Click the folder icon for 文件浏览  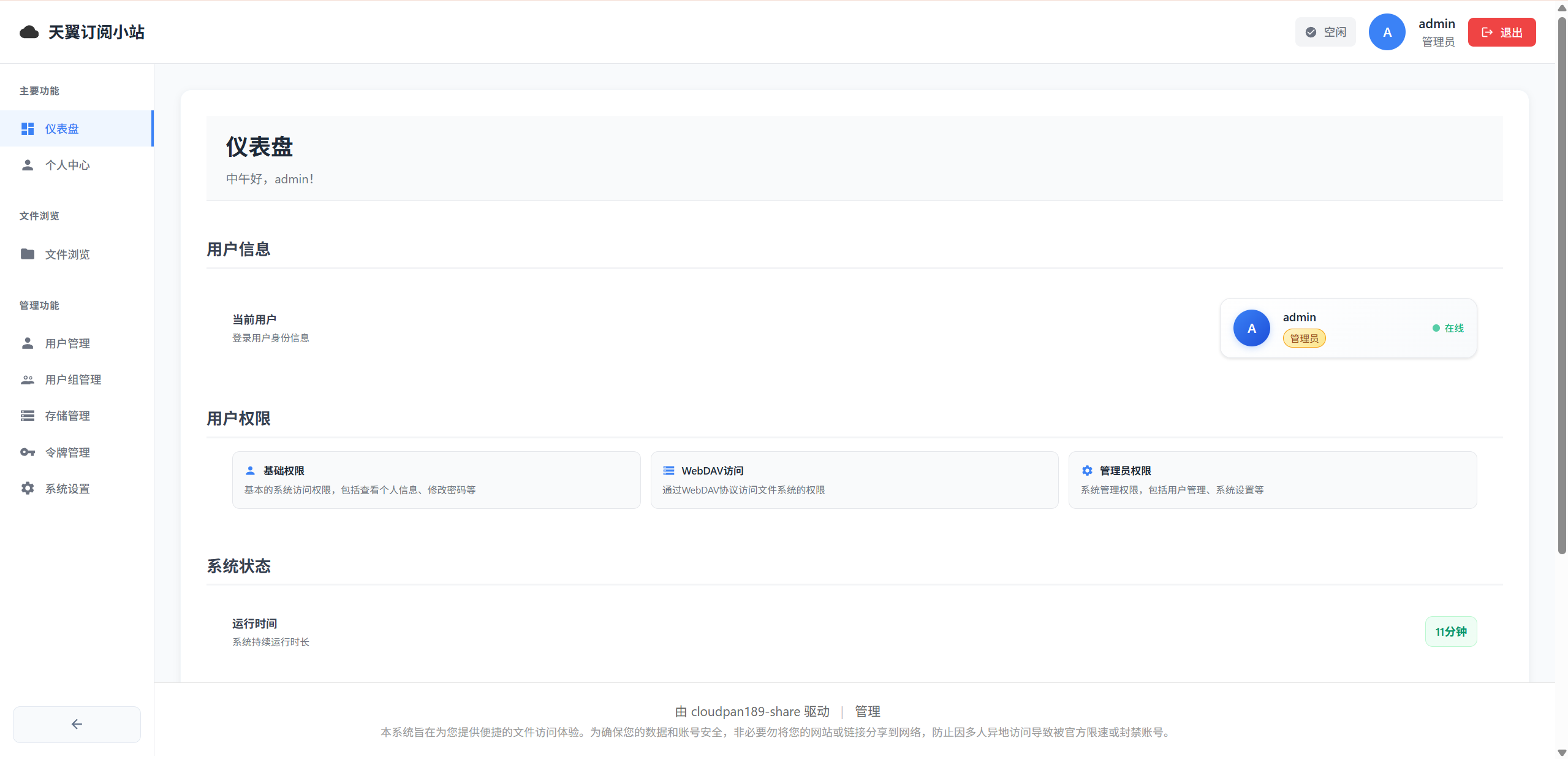coord(28,254)
